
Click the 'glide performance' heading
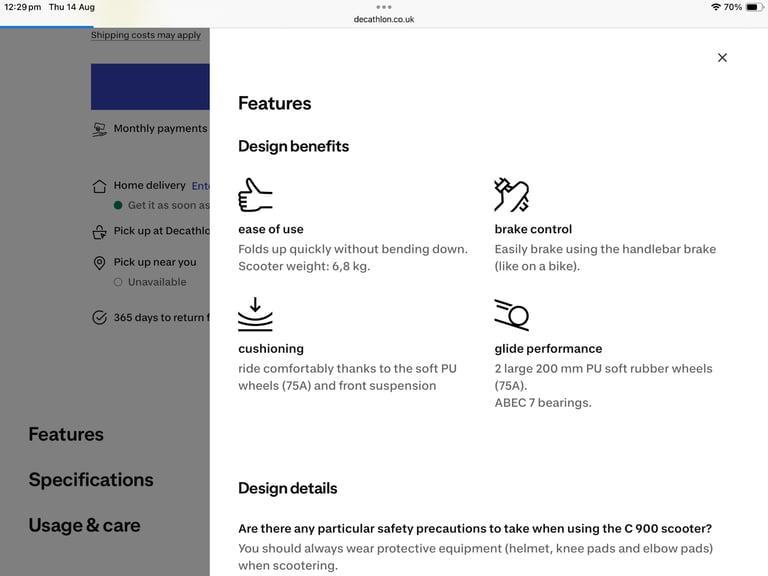pyautogui.click(x=548, y=349)
